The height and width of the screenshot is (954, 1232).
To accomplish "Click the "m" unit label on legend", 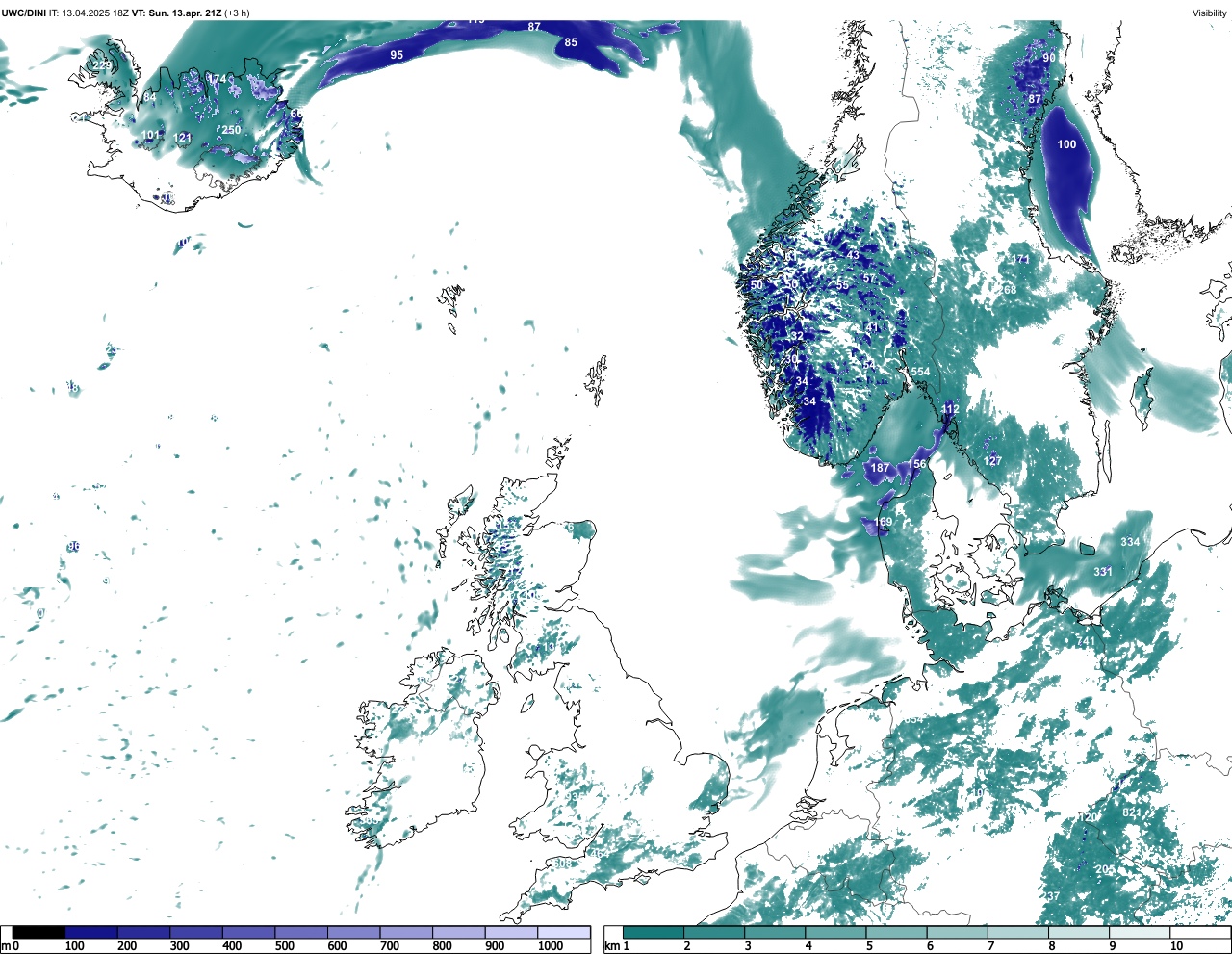I will pos(5,946).
